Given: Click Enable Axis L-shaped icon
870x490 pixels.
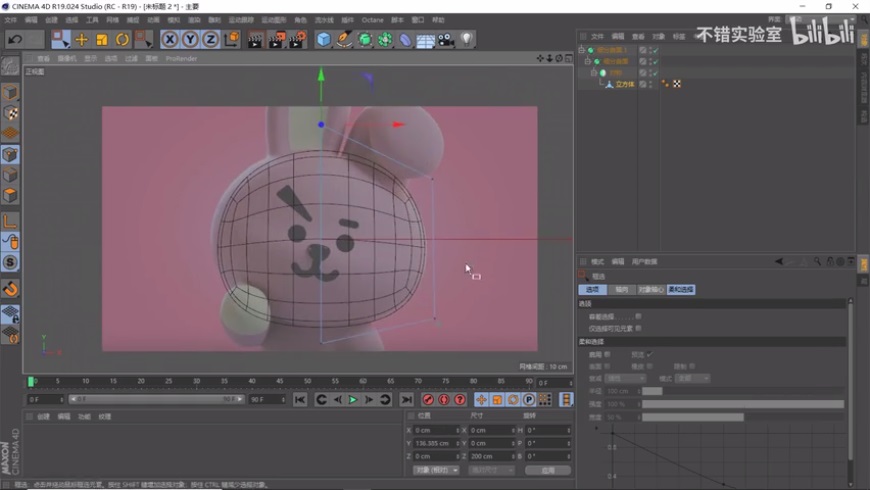Looking at the screenshot, I should click(x=10, y=221).
